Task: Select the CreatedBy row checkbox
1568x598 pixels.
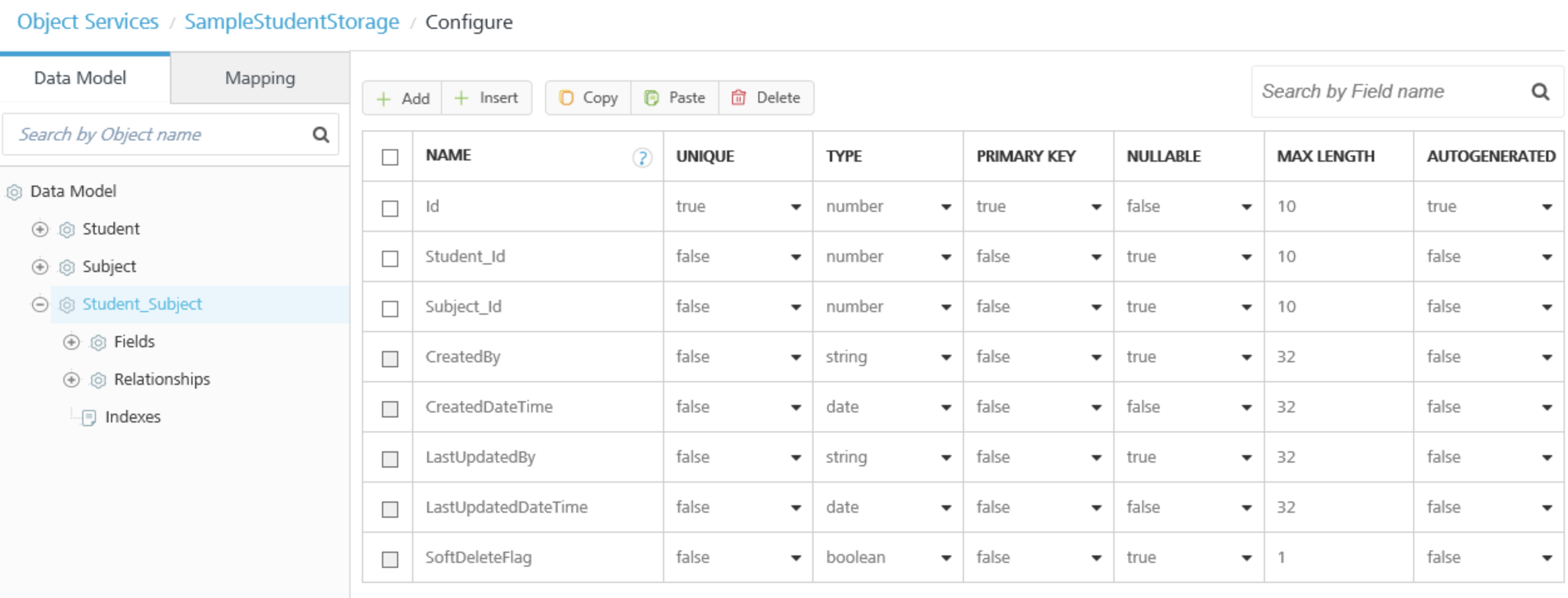Action: [390, 358]
